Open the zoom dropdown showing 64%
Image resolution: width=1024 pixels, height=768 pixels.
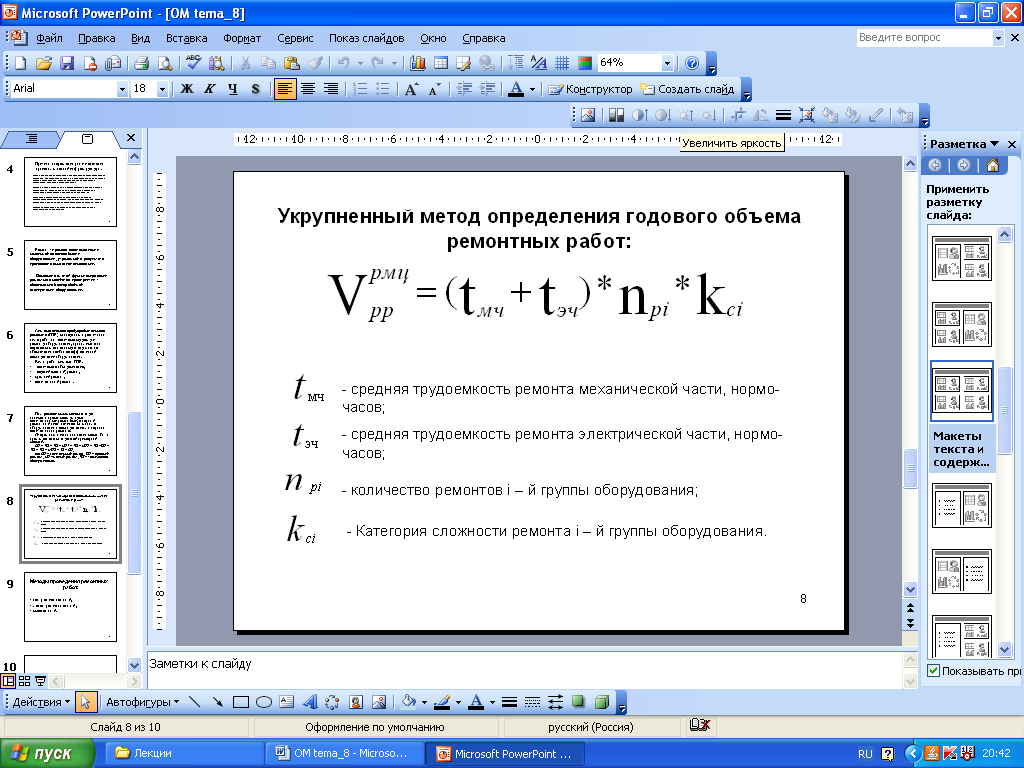667,63
